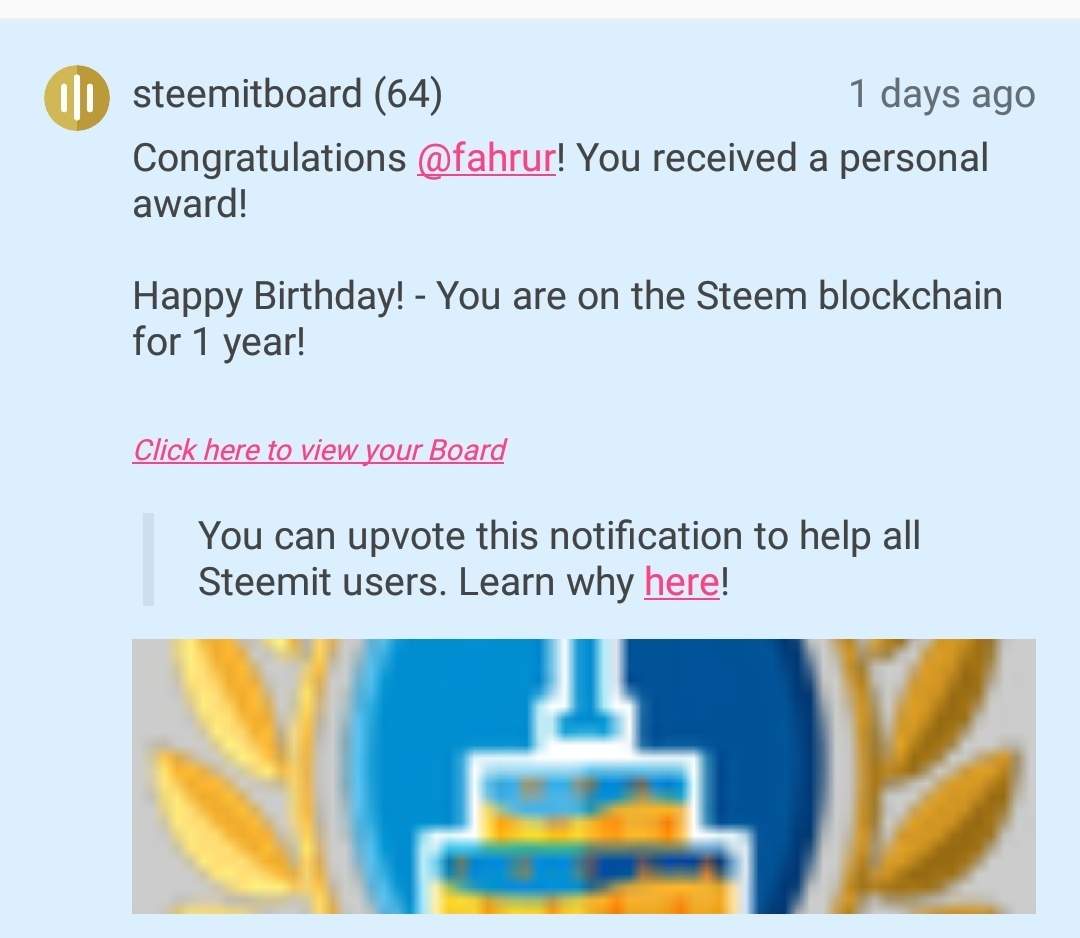Click the reputation score (64)
1080x938 pixels.
[407, 95]
